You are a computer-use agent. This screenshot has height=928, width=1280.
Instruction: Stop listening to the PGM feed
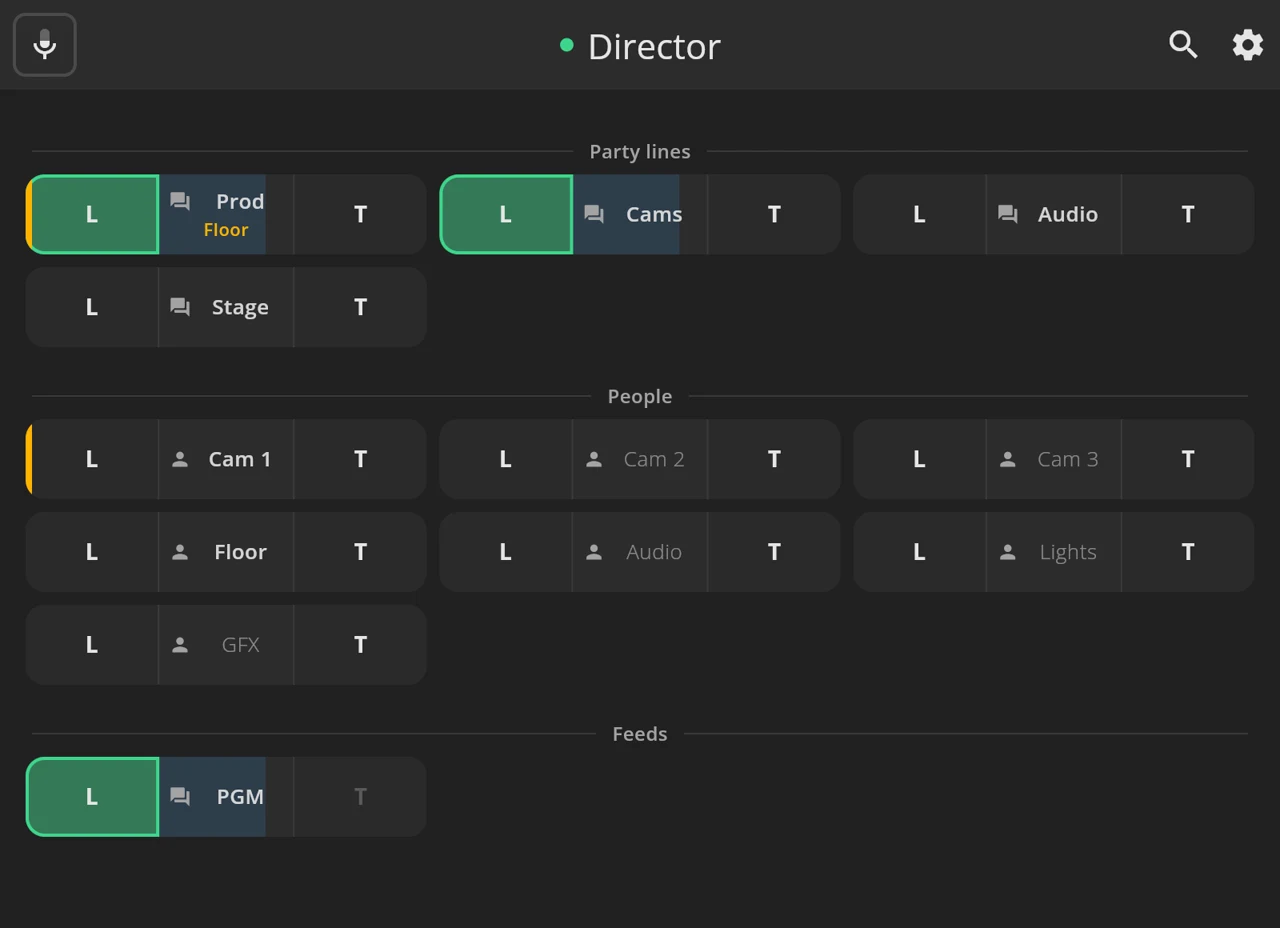pos(92,797)
